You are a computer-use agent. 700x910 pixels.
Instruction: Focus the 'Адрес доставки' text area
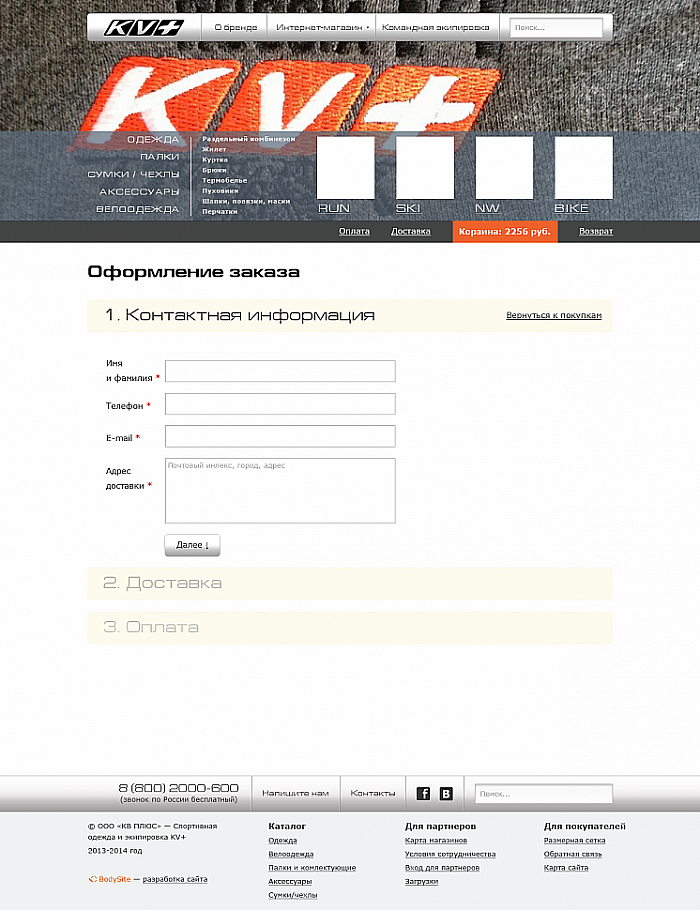(280, 490)
